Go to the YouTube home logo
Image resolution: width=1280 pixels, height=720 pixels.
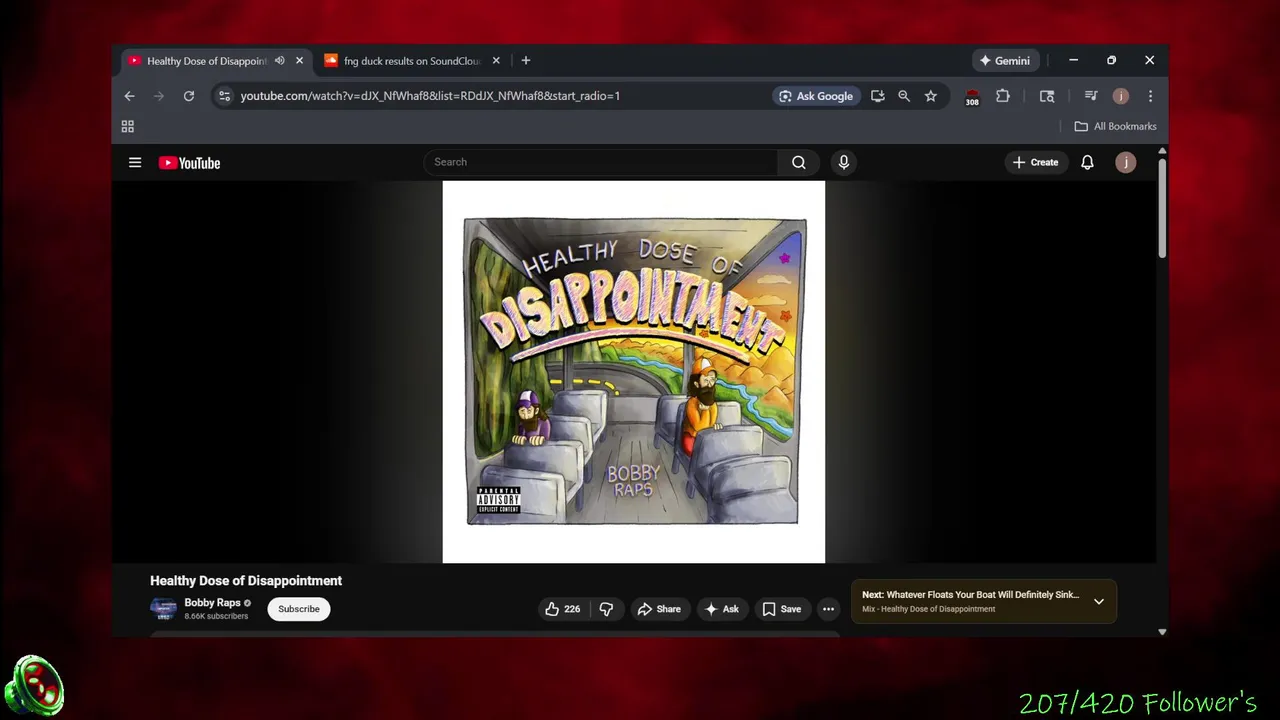(x=189, y=163)
